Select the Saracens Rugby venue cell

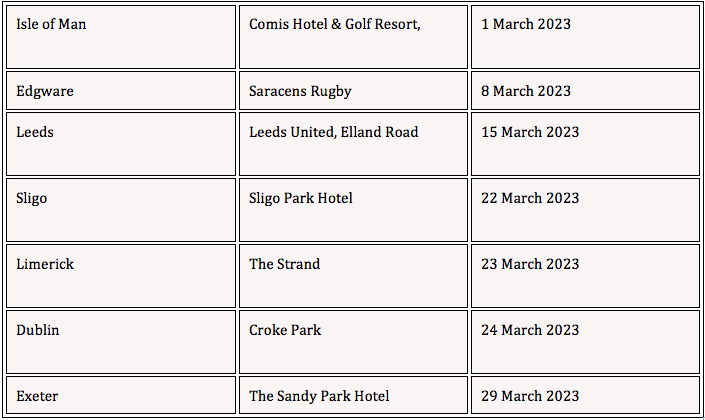[353, 90]
